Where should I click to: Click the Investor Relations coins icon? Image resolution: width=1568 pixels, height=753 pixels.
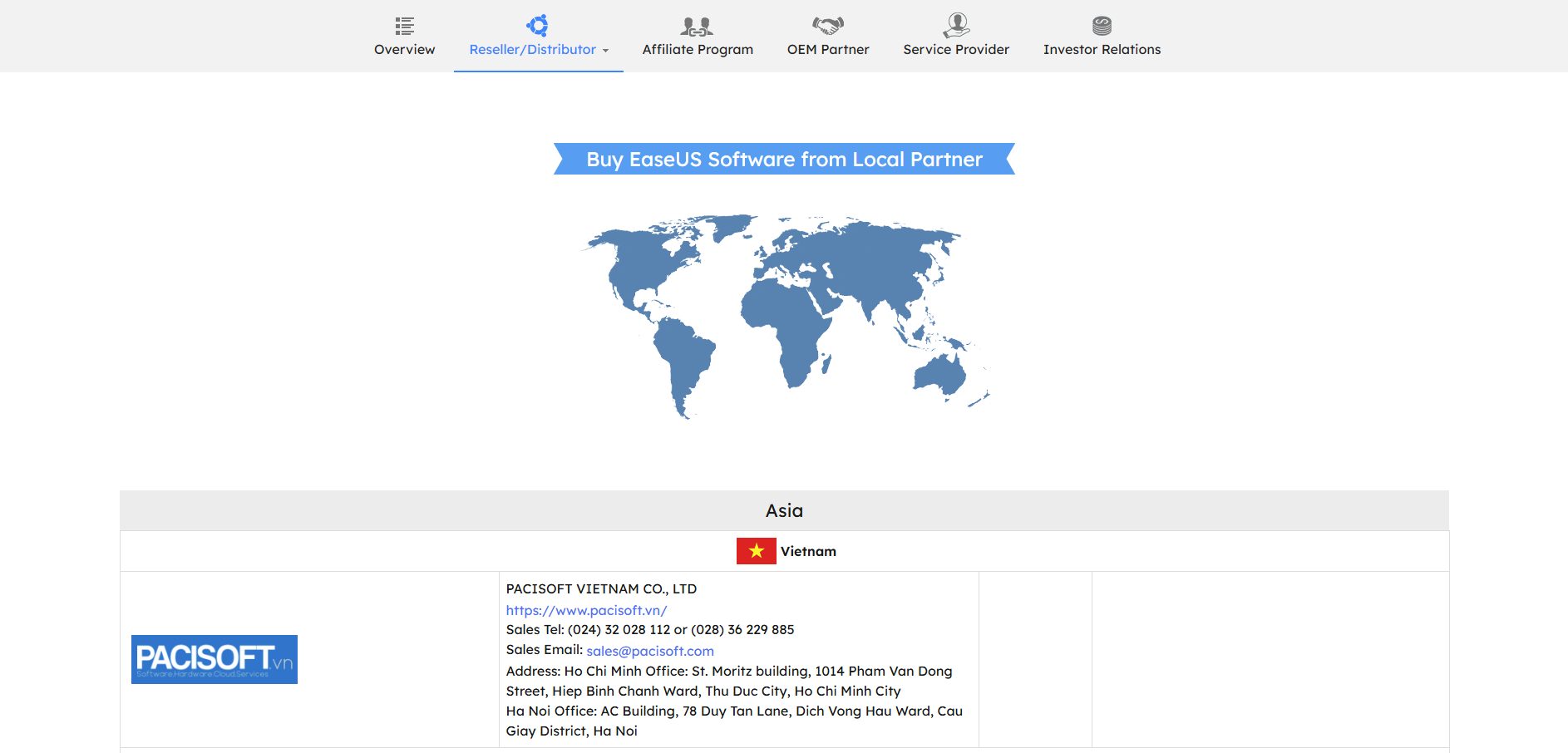[x=1102, y=26]
